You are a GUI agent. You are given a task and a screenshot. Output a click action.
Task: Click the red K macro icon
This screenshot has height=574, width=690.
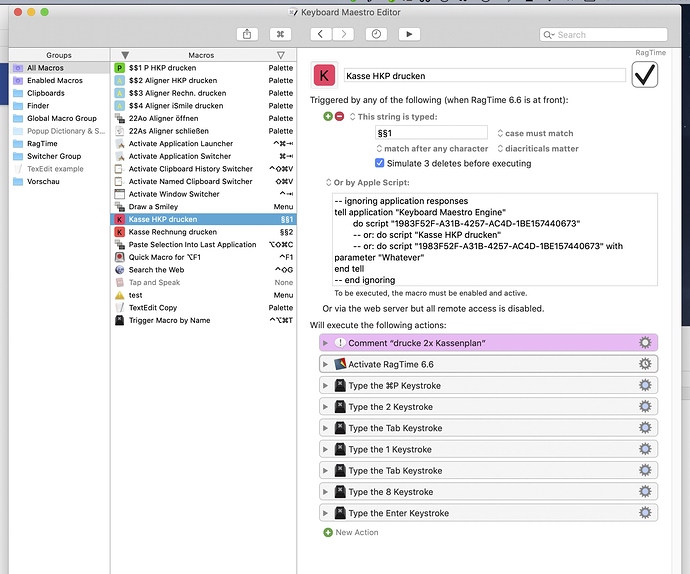coord(324,76)
